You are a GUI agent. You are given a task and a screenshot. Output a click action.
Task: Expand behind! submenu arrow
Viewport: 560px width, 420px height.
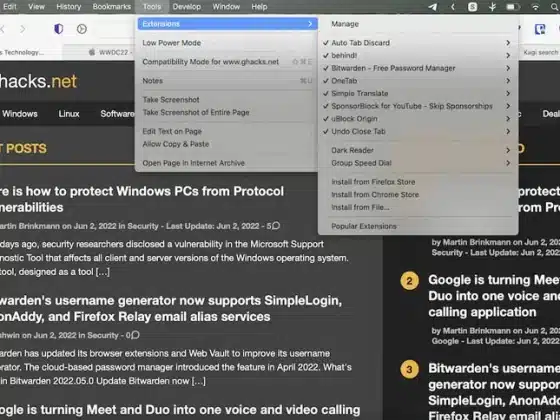pyautogui.click(x=508, y=56)
